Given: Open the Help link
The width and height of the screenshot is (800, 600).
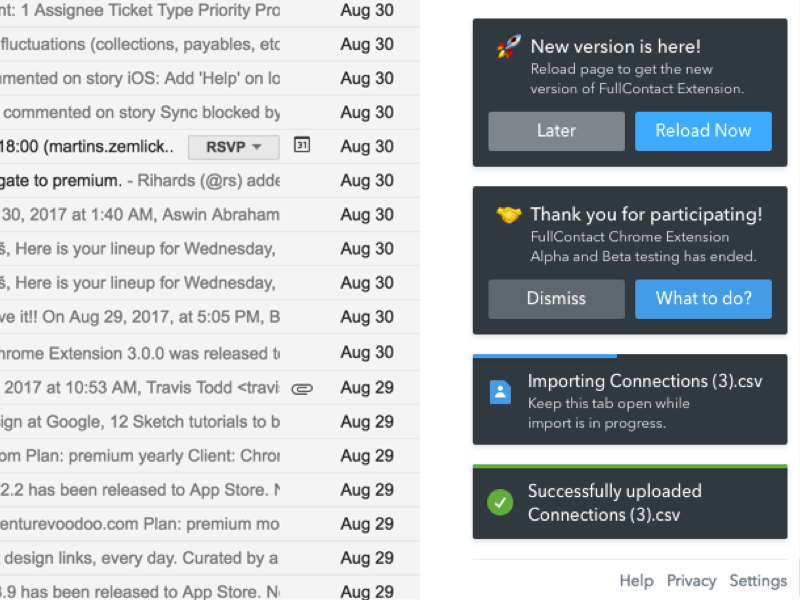Looking at the screenshot, I should pos(636,580).
